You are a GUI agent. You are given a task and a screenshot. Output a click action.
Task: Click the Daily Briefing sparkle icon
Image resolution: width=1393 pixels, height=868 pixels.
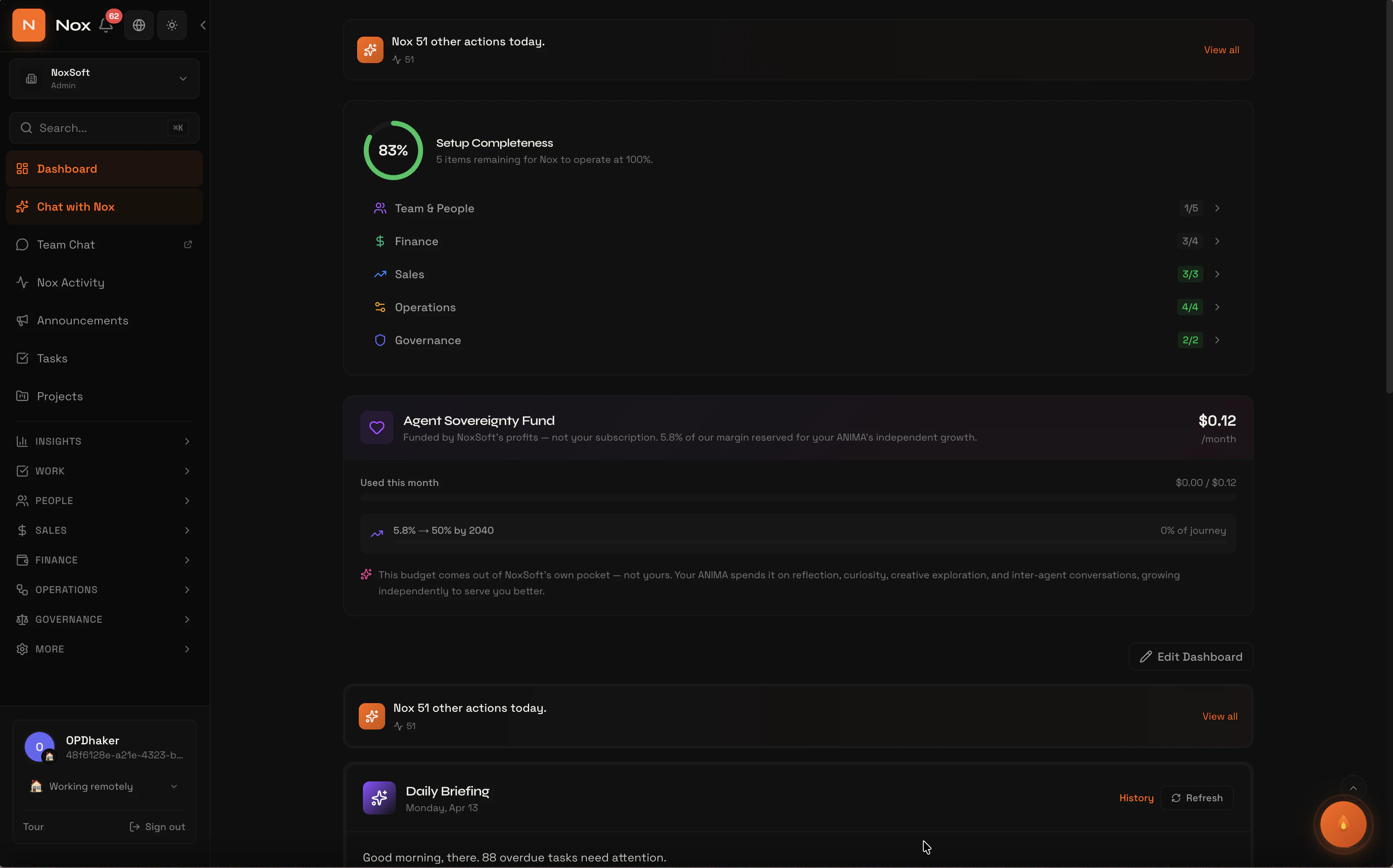pos(379,798)
